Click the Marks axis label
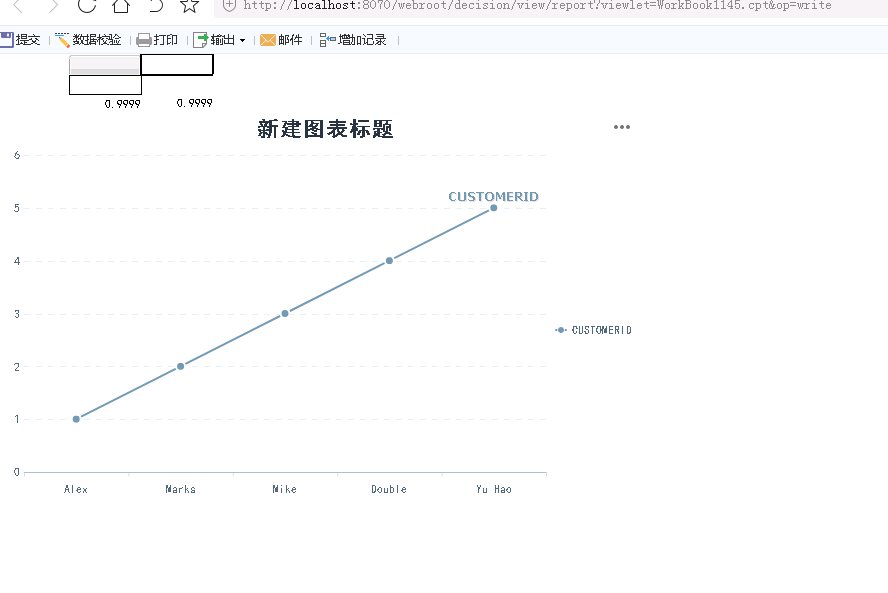 [181, 489]
